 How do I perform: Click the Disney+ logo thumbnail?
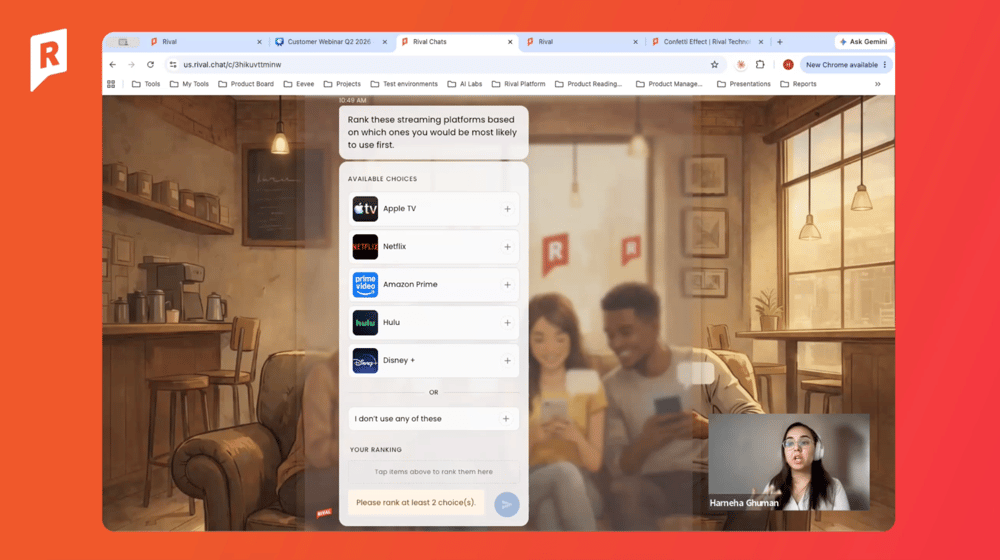365,360
